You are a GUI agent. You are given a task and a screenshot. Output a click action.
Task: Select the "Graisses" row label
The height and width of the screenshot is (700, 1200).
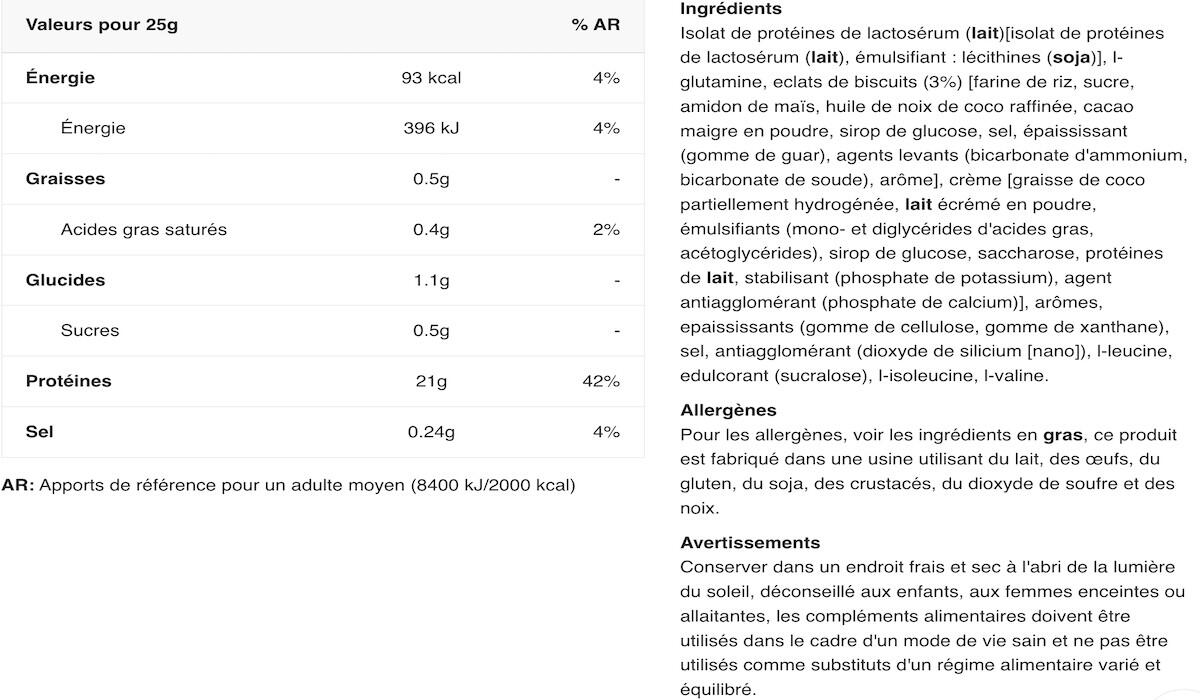[65, 179]
